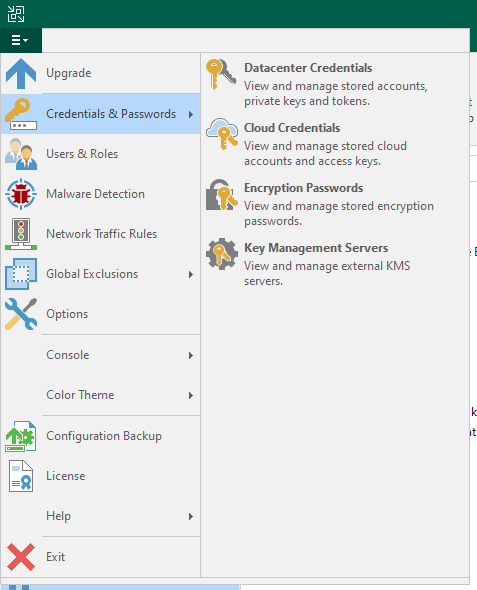Expand the Global Exclusions submenu arrow
Viewport: 477px width, 590px height.
coord(191,274)
